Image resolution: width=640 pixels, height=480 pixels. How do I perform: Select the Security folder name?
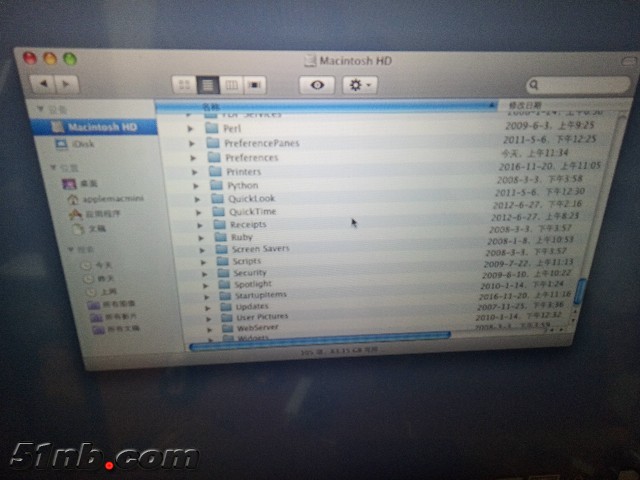click(x=250, y=273)
